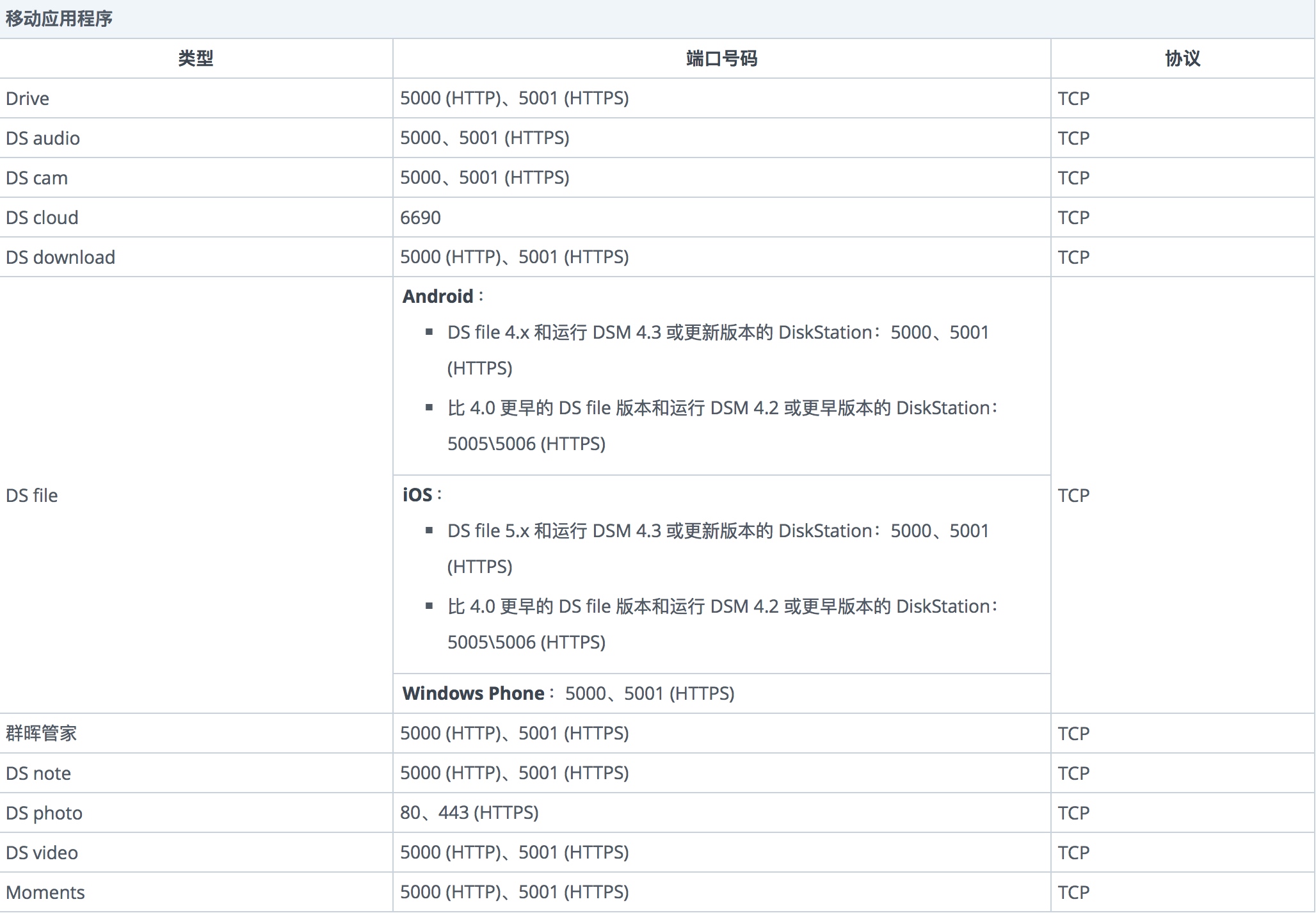Click Android's 比 4.0 更早的 DS file bullet
This screenshot has height=913, width=1316.
click(723, 426)
